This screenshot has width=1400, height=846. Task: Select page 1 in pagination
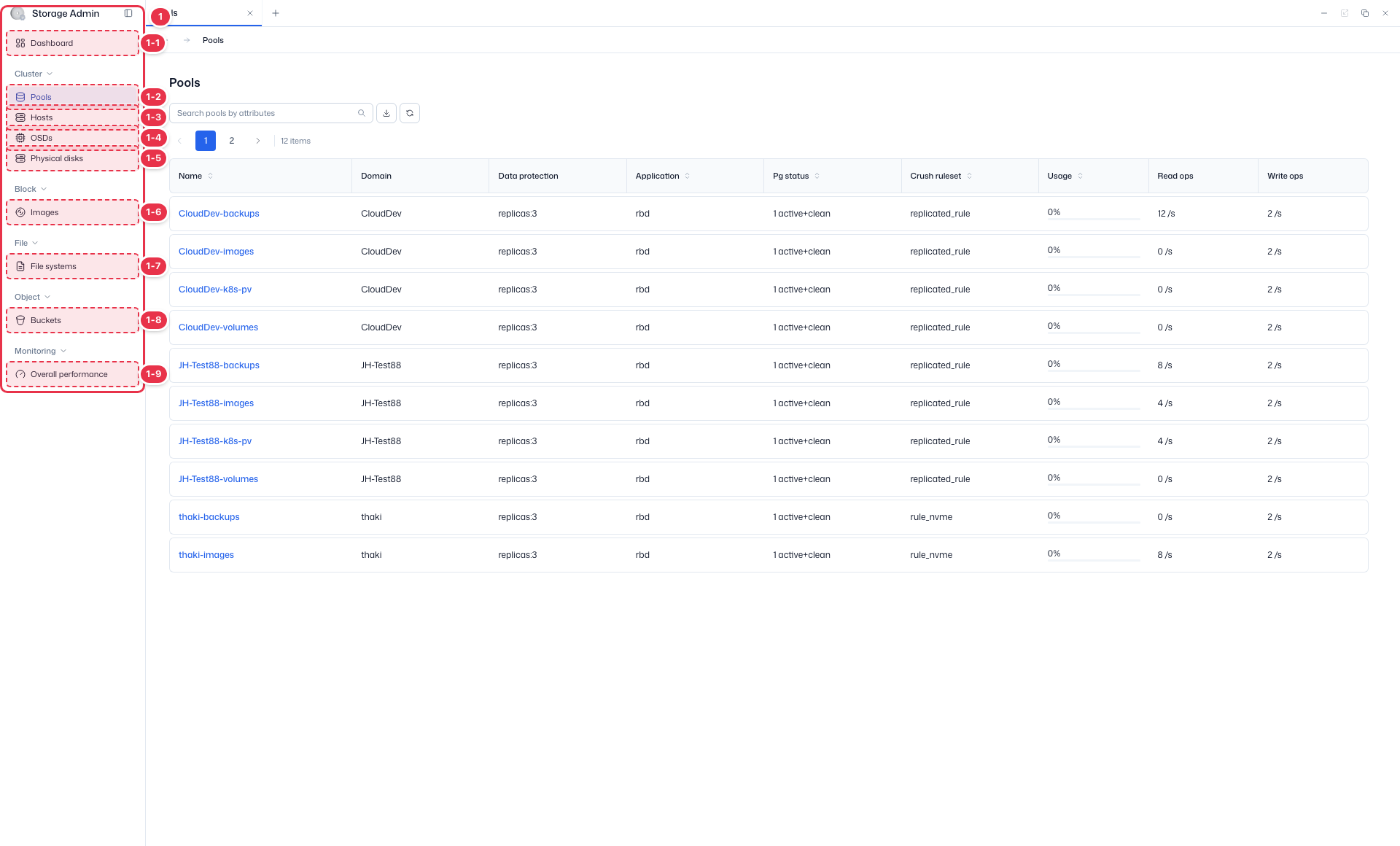[206, 141]
